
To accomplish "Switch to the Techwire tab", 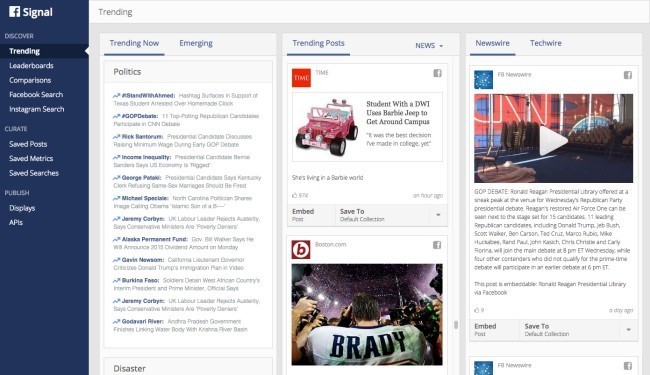I will coord(546,43).
